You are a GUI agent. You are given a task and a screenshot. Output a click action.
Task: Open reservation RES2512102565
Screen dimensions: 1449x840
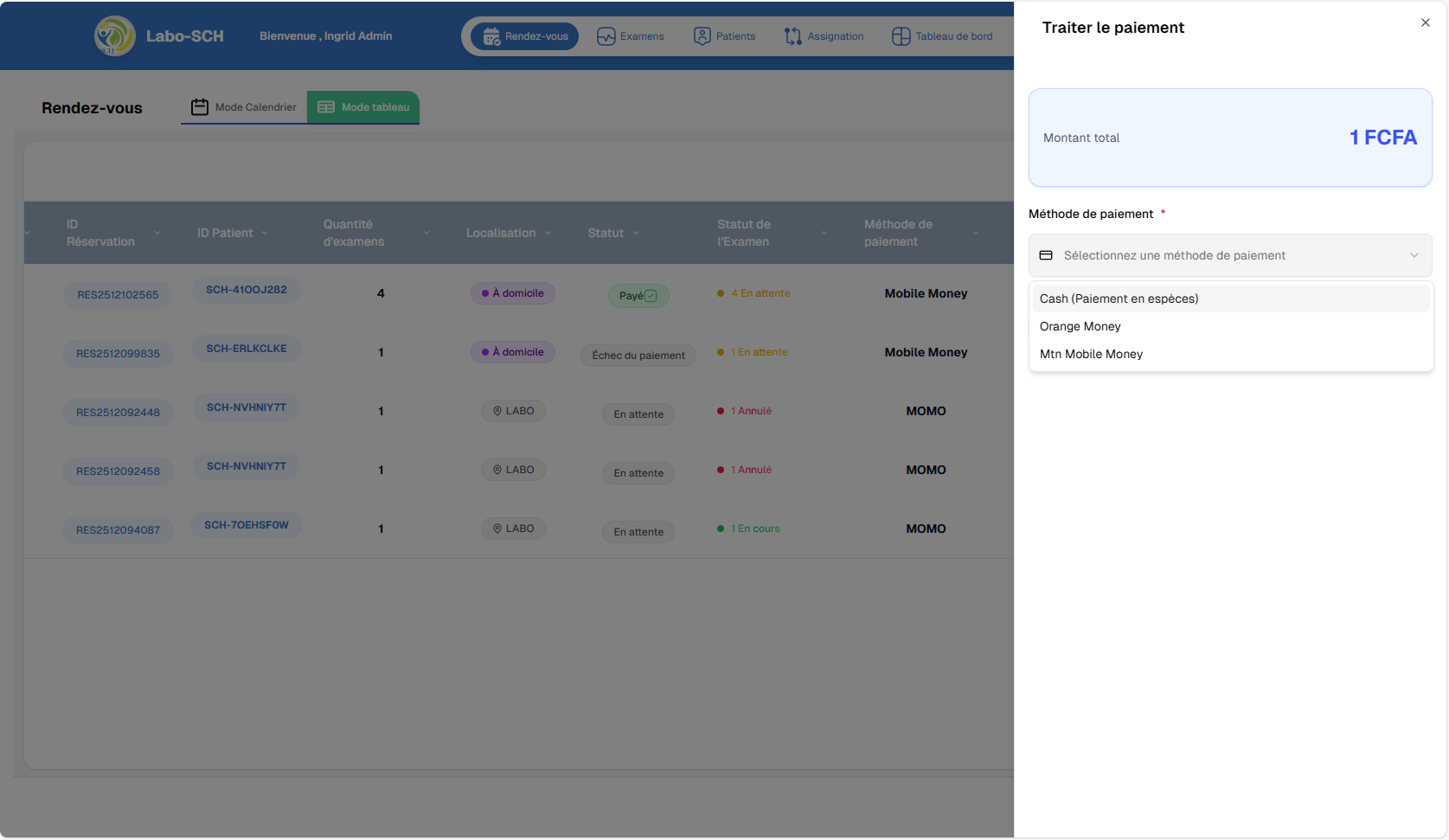(118, 295)
